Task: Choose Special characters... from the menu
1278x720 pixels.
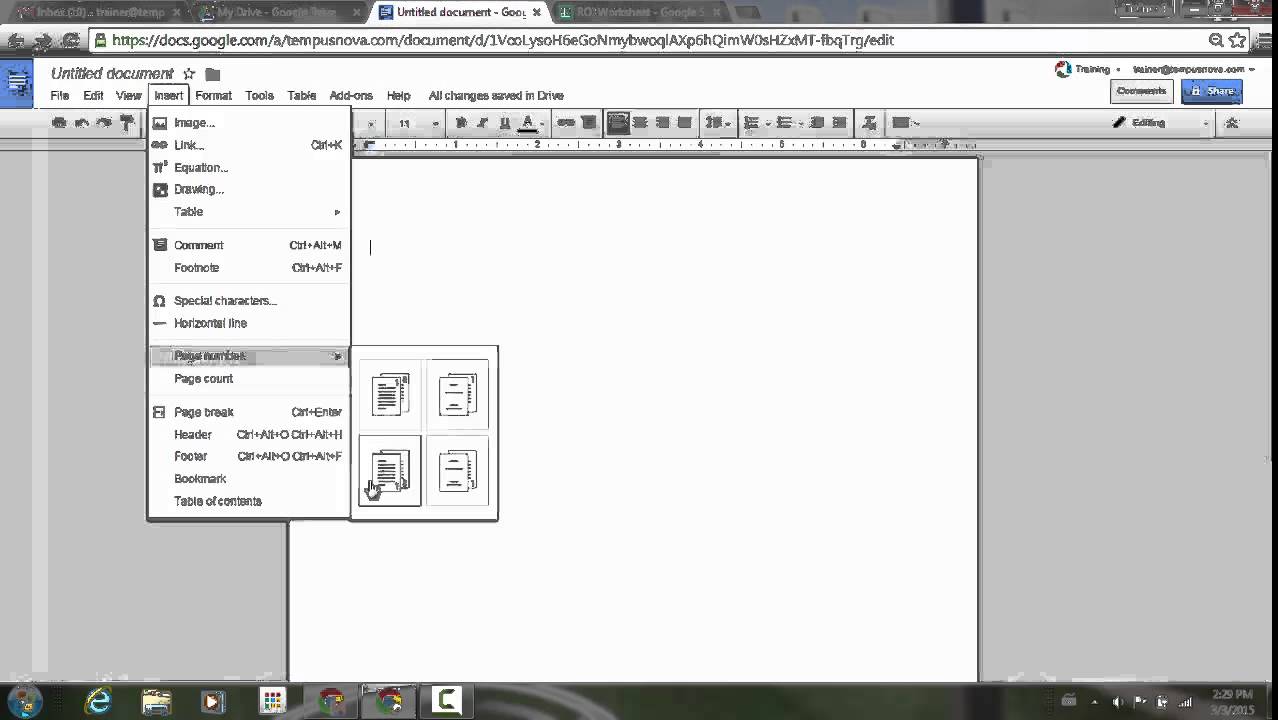Action: 249,301
